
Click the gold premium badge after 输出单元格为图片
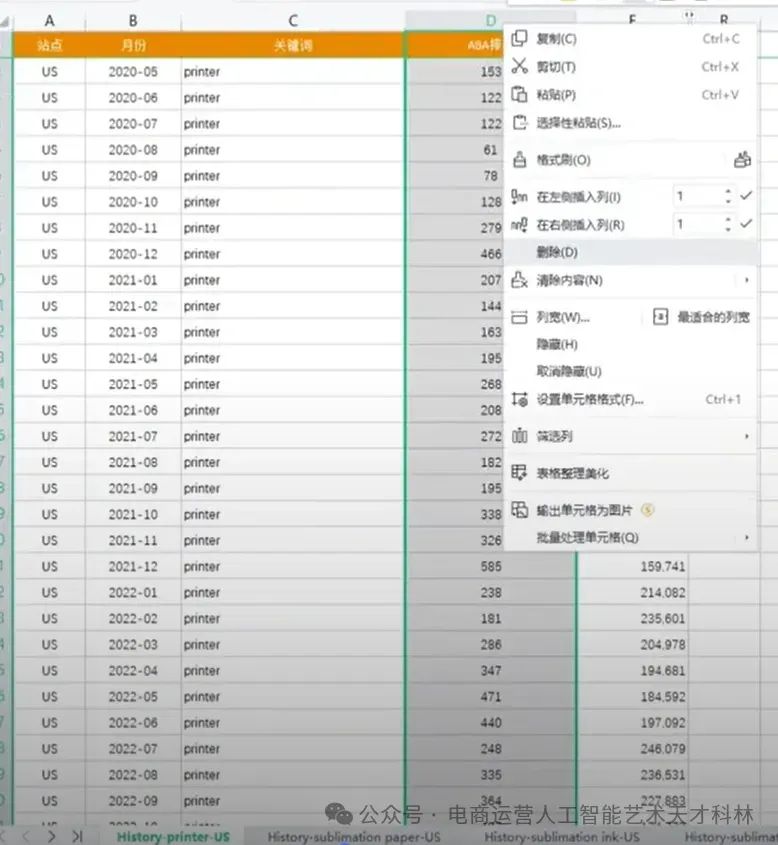648,509
